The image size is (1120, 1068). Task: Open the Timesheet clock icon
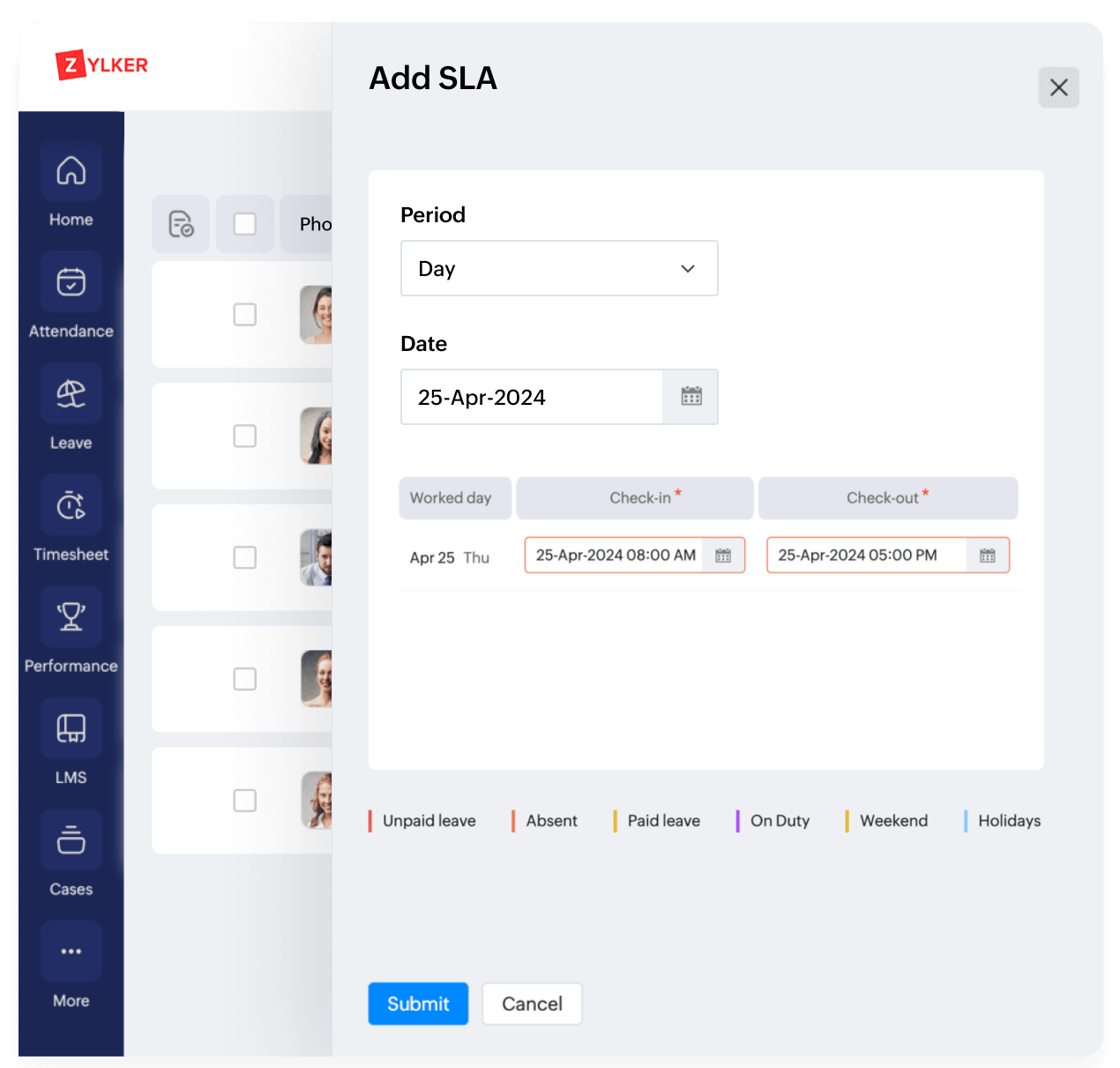[x=71, y=505]
